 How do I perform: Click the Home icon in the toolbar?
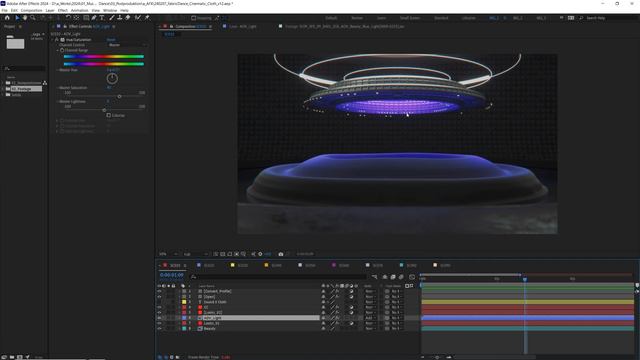point(7,18)
